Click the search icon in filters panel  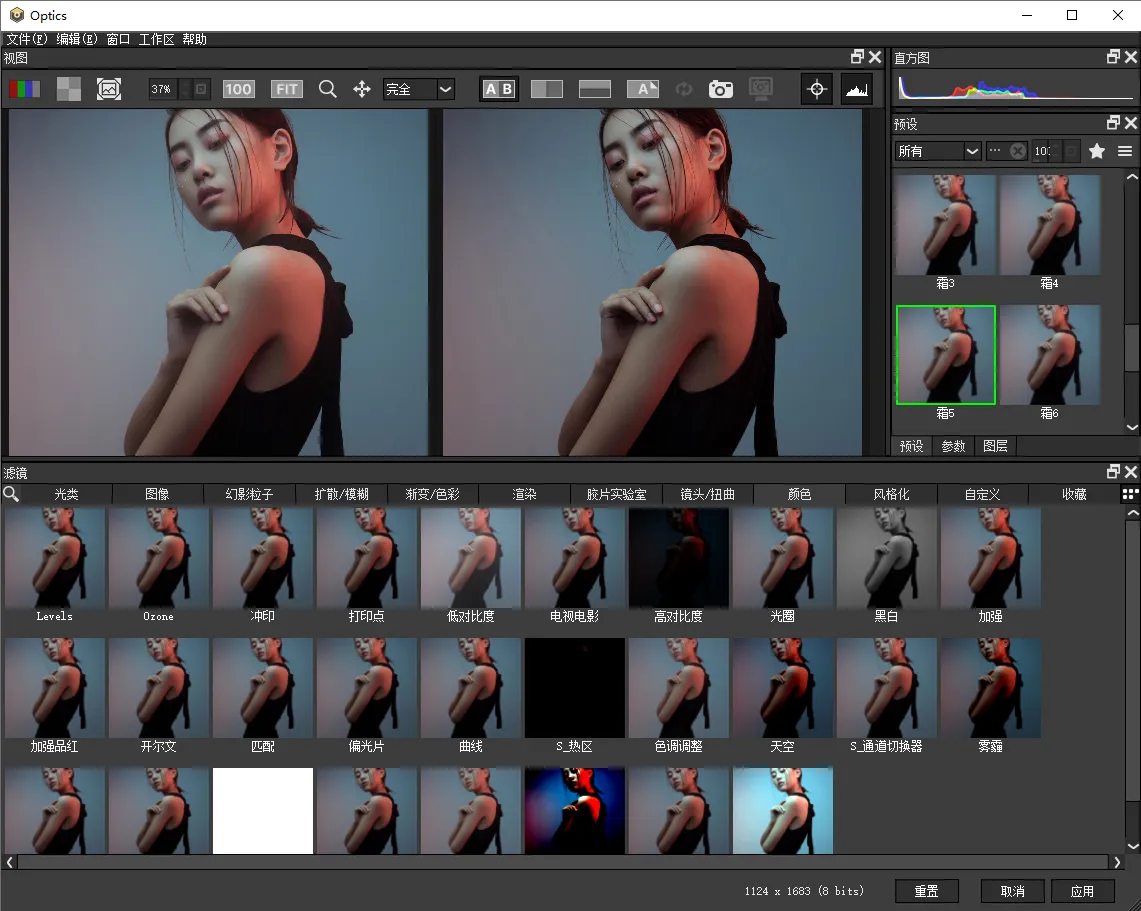click(x=11, y=494)
